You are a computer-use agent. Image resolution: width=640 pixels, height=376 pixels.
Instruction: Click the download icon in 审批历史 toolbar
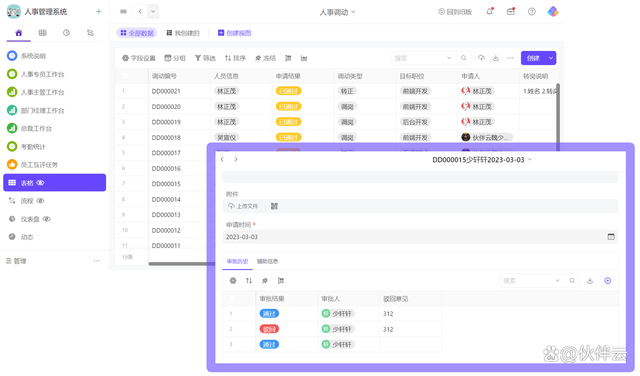click(x=590, y=280)
